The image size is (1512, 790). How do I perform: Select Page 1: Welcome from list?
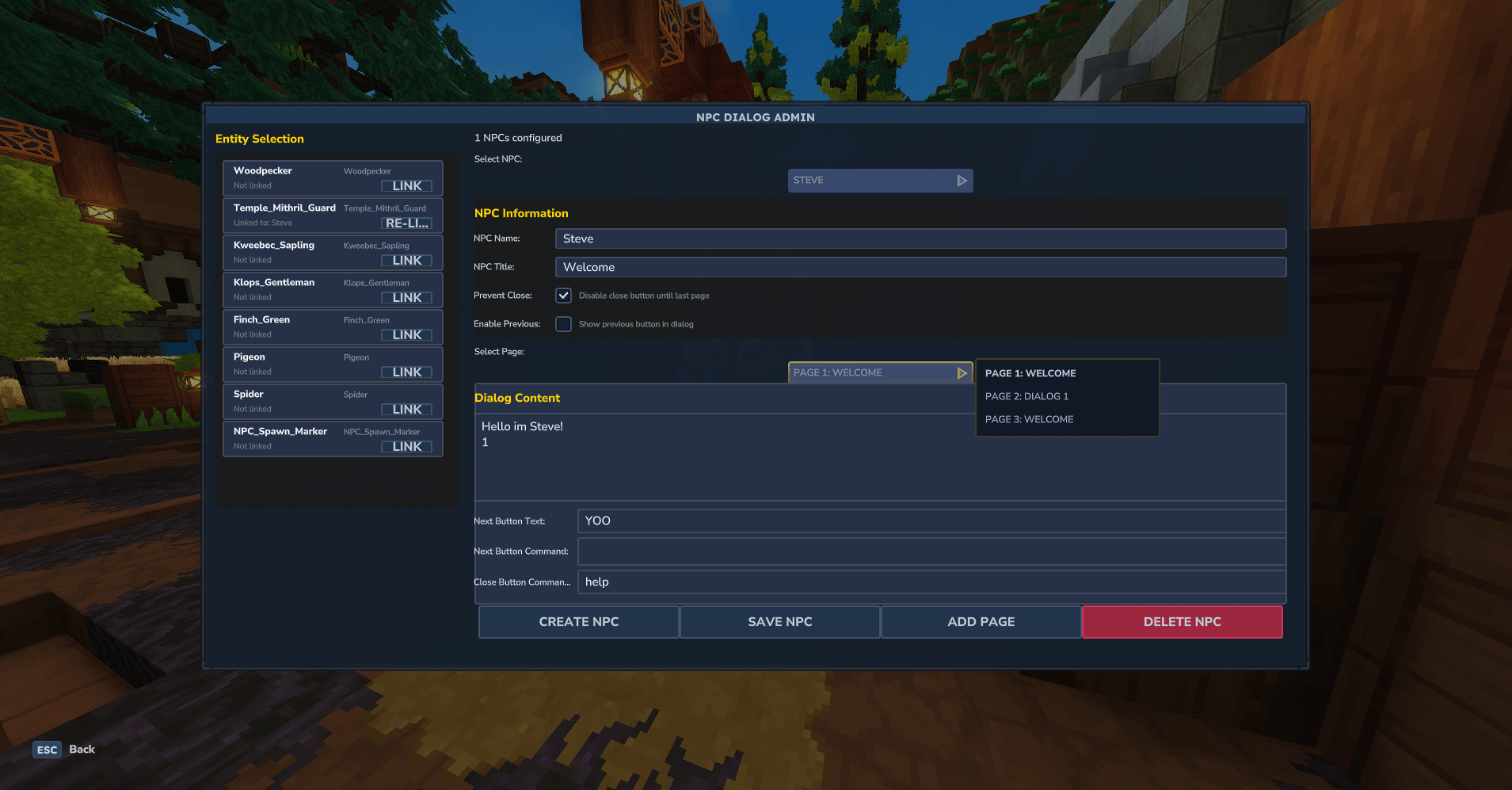1030,373
